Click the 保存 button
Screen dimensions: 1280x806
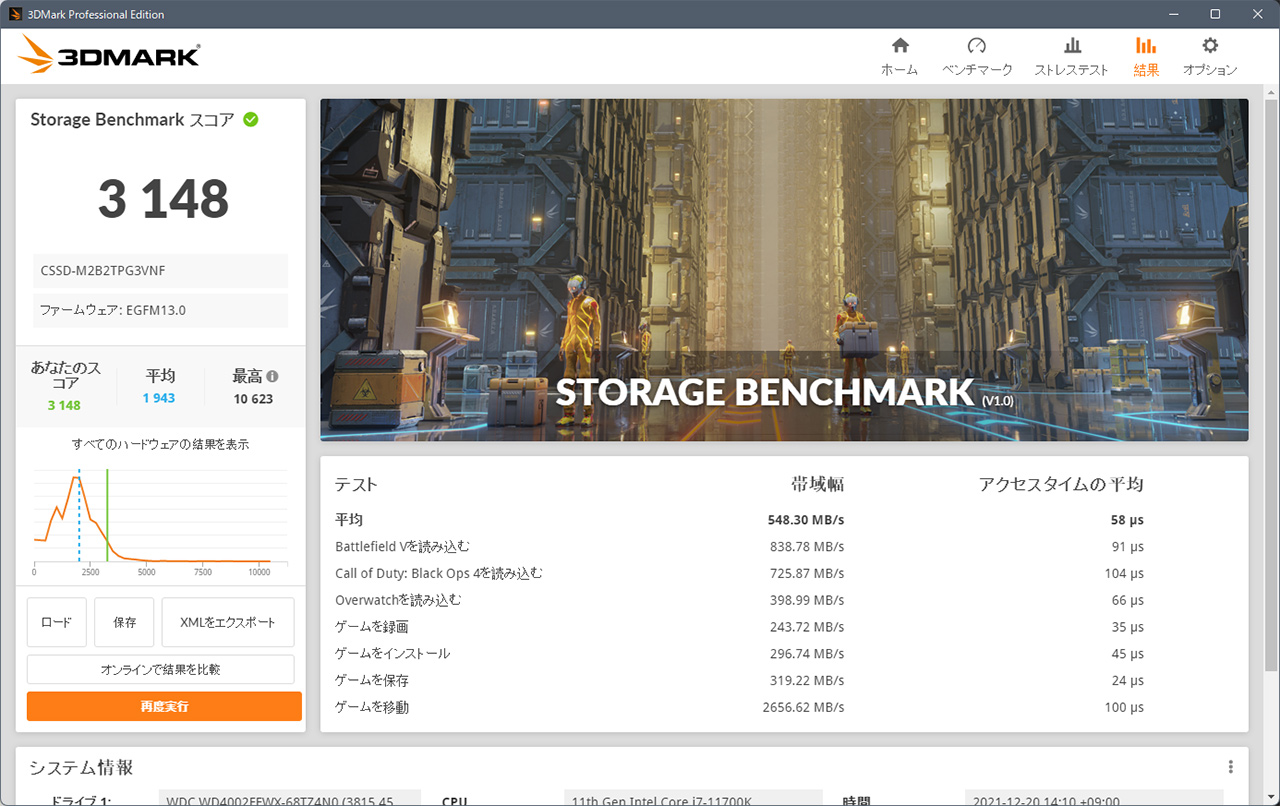click(125, 622)
